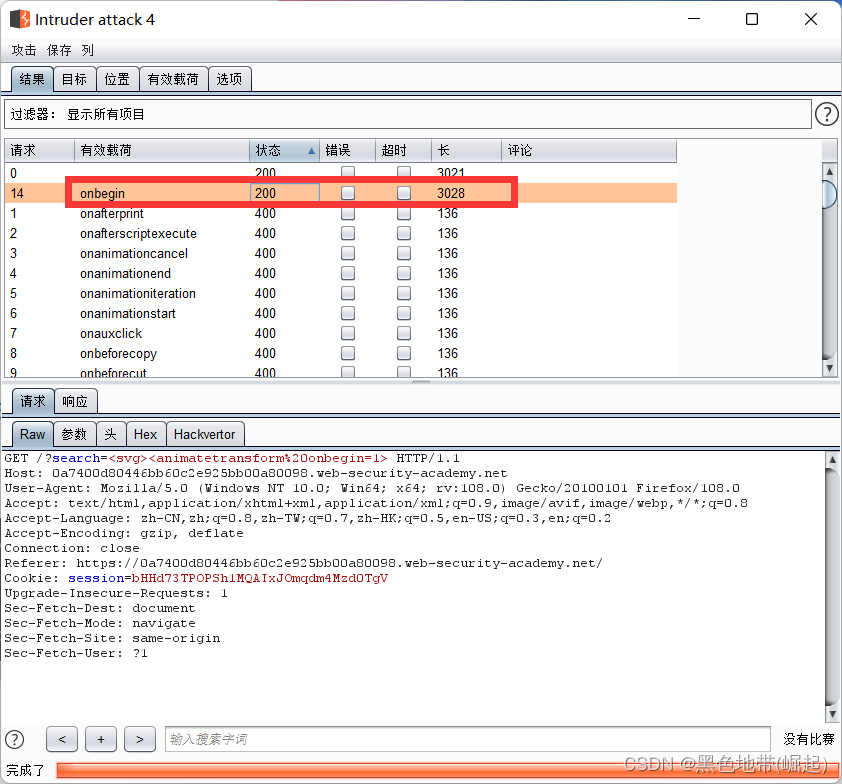Click the results table scrollbar thumb
The height and width of the screenshot is (784, 842).
830,194
